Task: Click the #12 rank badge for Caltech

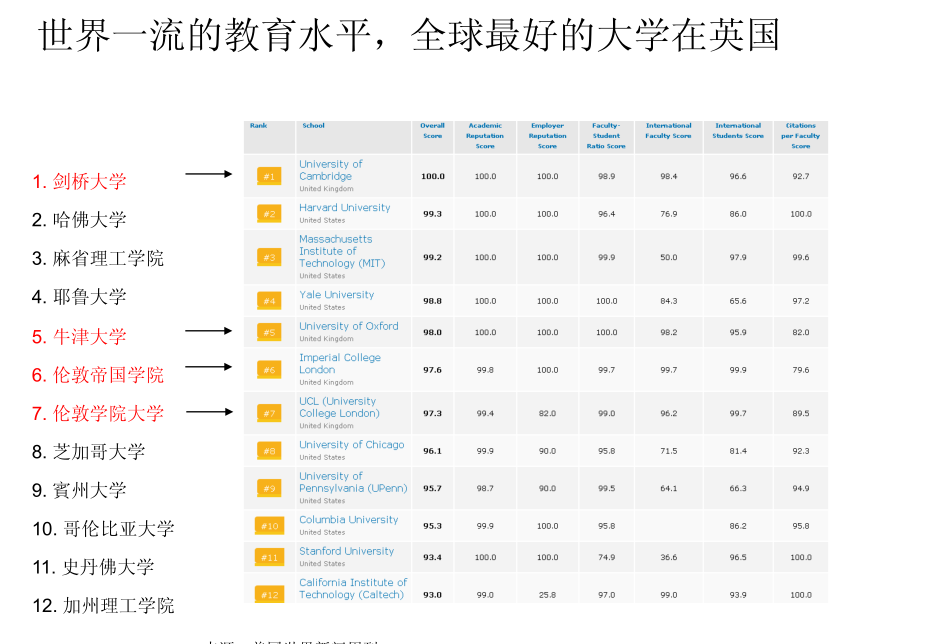Action: (x=269, y=594)
